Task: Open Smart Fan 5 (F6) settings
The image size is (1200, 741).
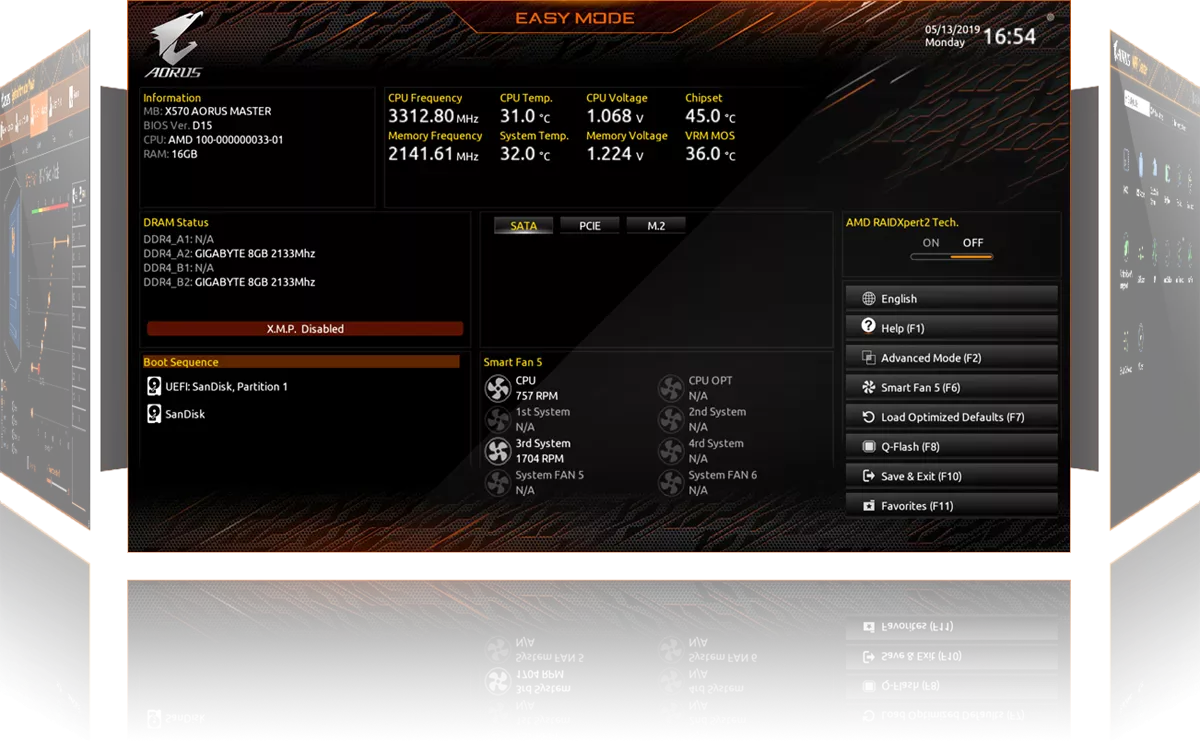Action: (x=951, y=387)
